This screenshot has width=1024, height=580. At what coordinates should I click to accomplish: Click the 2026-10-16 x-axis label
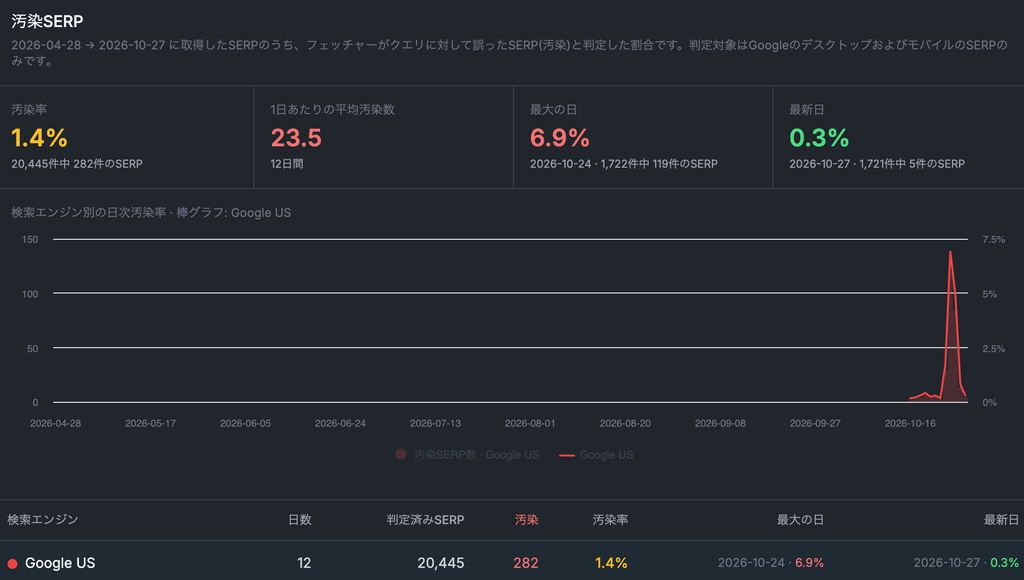coord(910,423)
